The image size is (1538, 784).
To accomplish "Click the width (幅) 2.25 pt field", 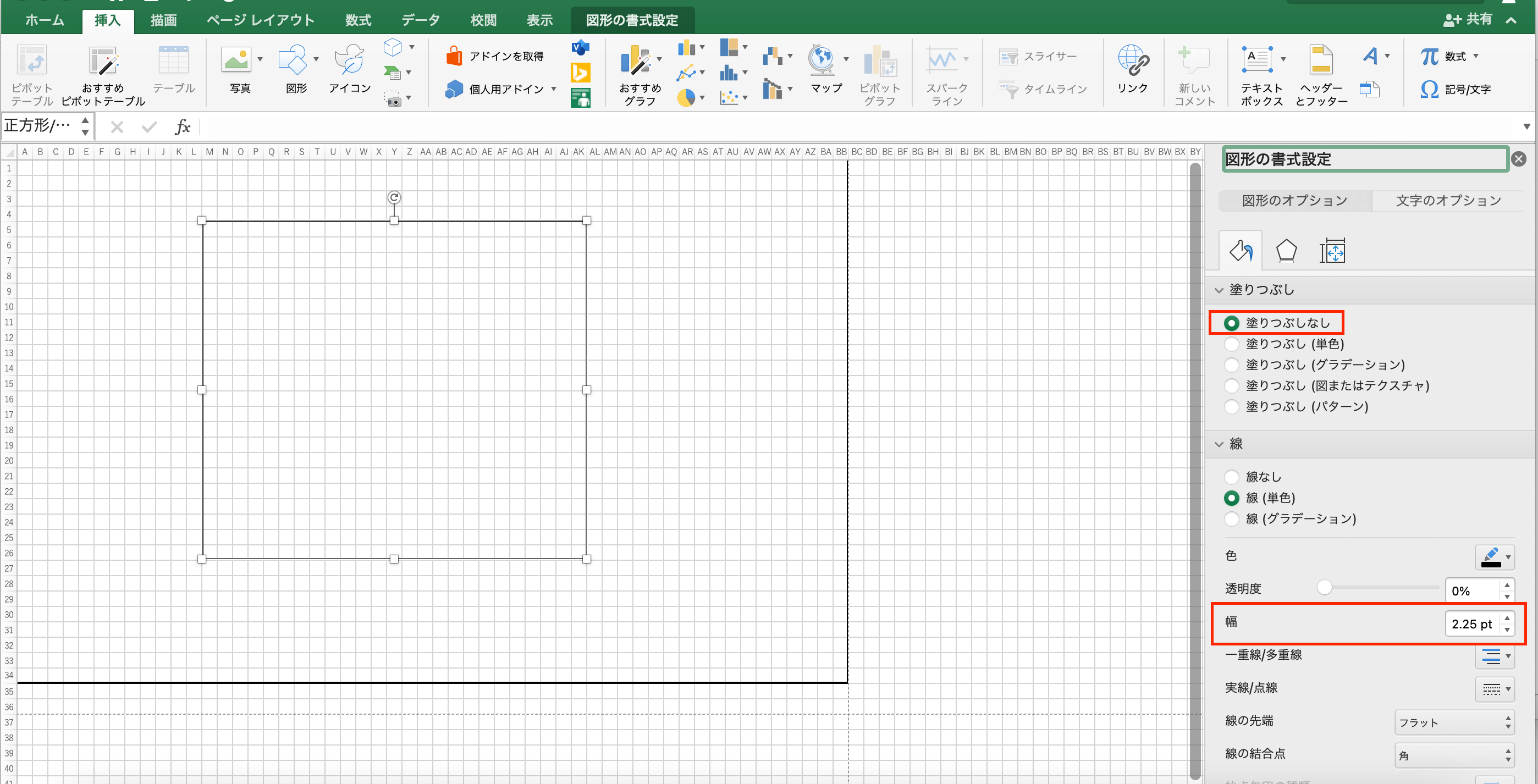I will click(1473, 624).
